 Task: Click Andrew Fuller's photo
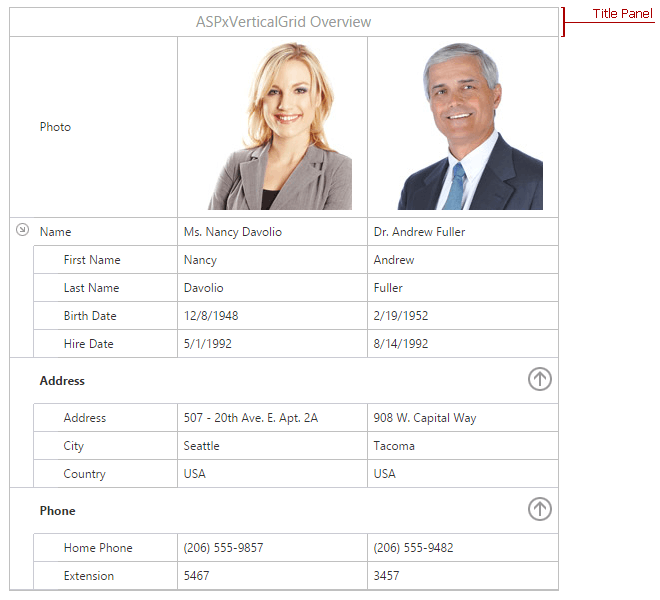470,126
